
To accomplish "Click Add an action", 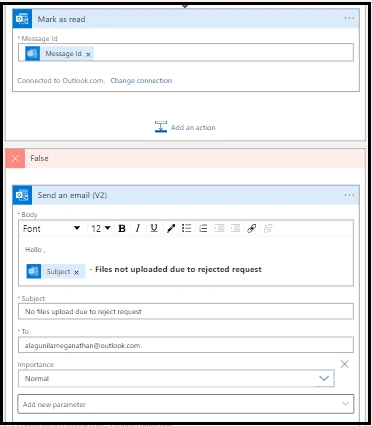I will click(185, 127).
